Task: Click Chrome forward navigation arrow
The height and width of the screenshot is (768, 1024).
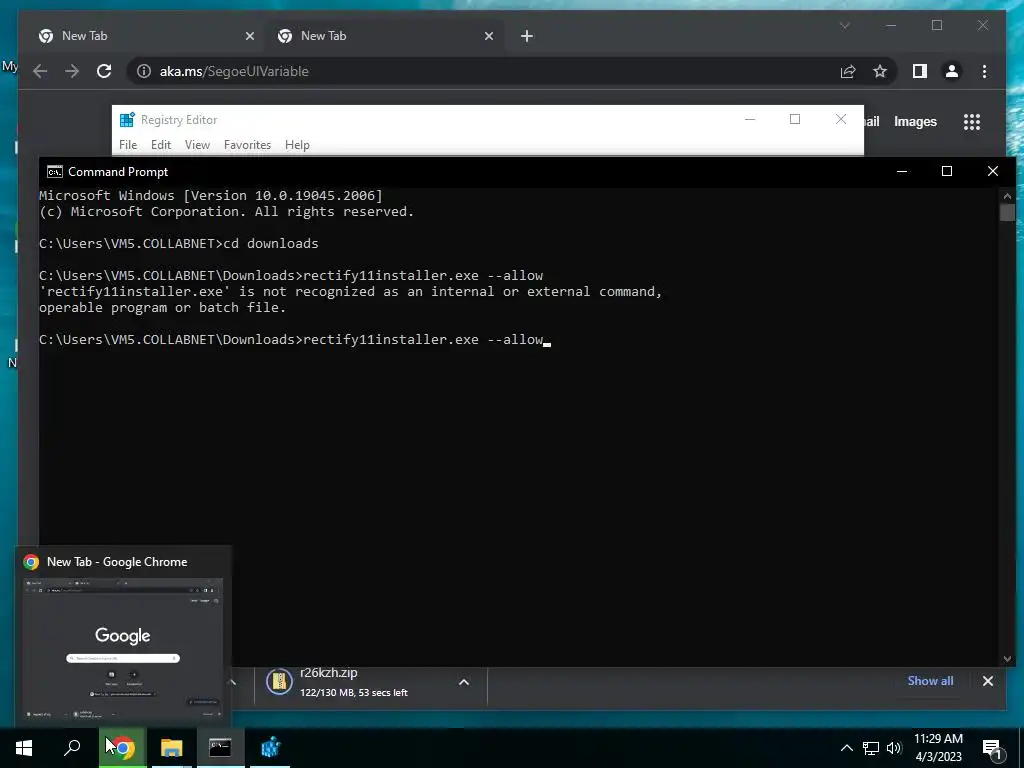Action: pos(72,71)
